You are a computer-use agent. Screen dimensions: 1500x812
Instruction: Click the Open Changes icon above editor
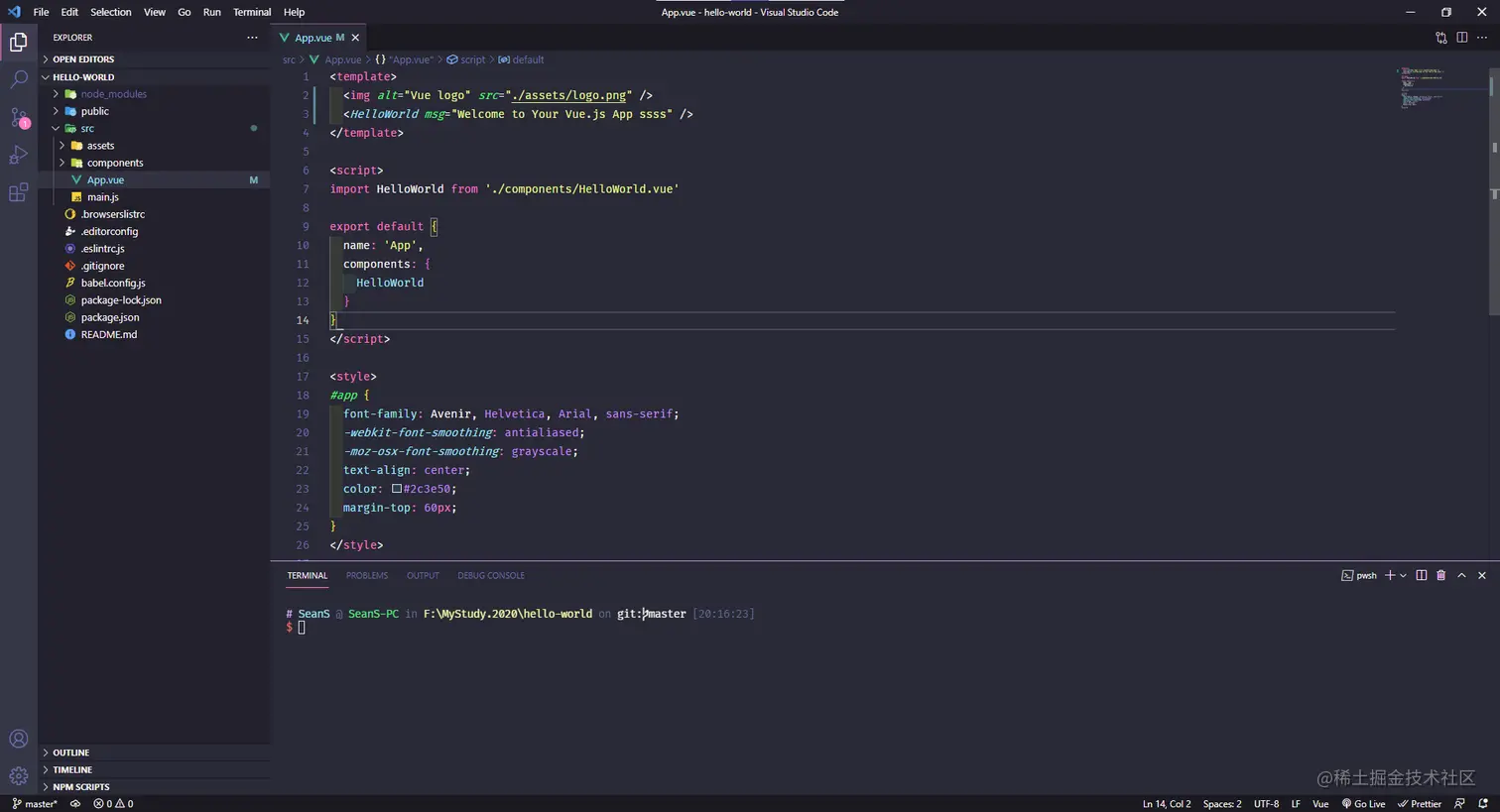point(1441,38)
